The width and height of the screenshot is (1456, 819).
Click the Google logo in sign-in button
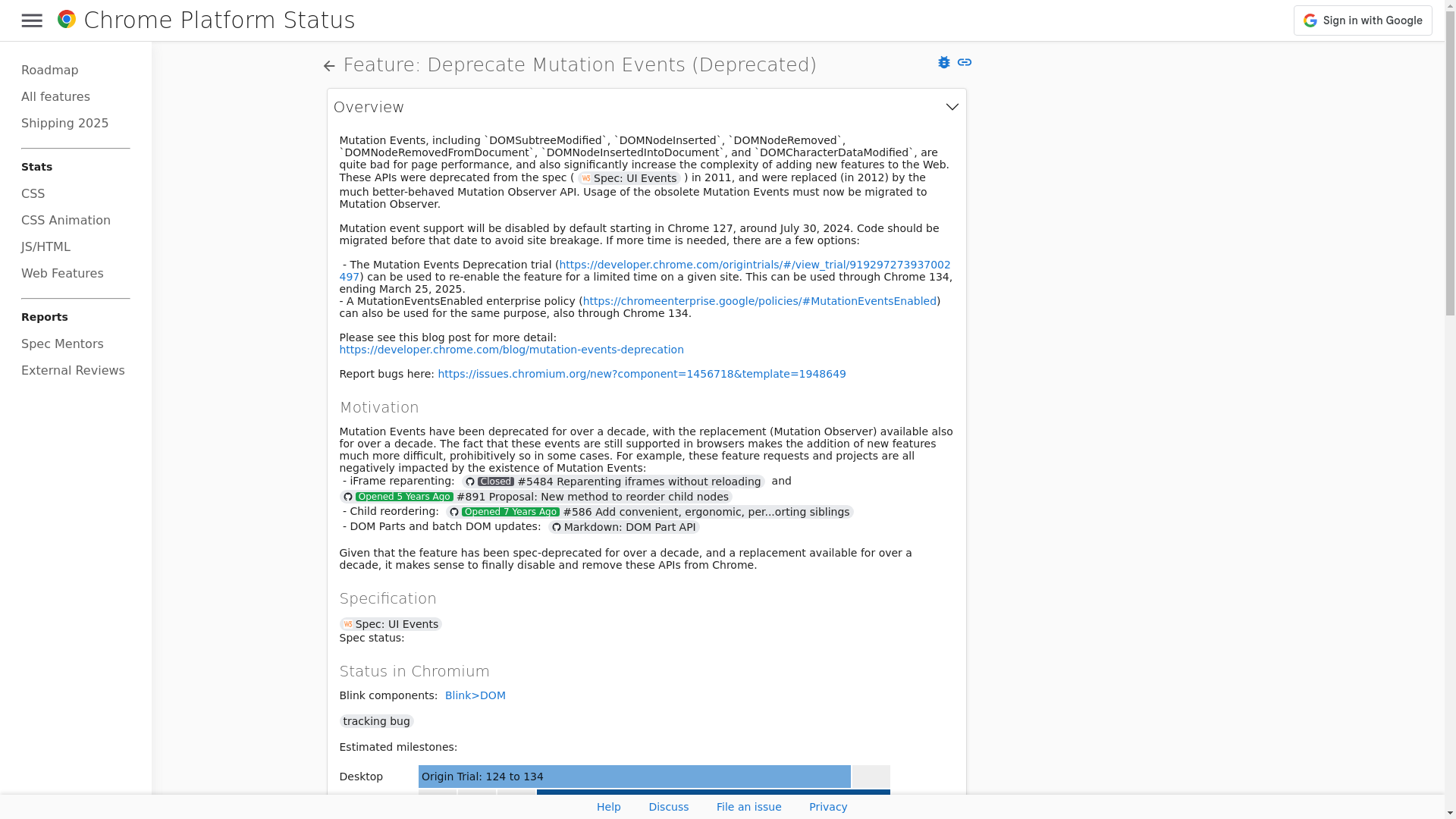point(1310,20)
